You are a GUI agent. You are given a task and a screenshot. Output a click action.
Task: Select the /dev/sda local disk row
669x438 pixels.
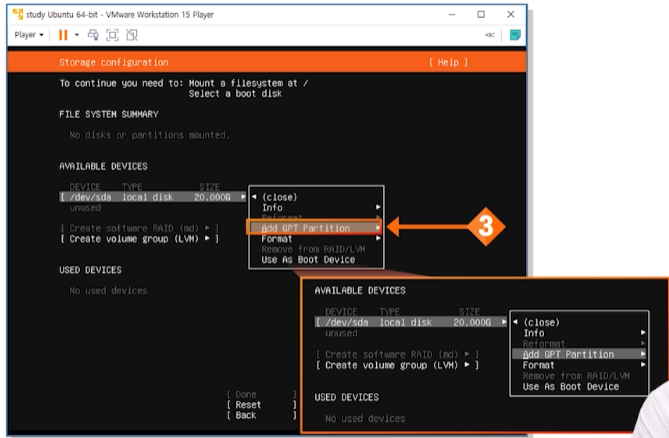(x=153, y=197)
